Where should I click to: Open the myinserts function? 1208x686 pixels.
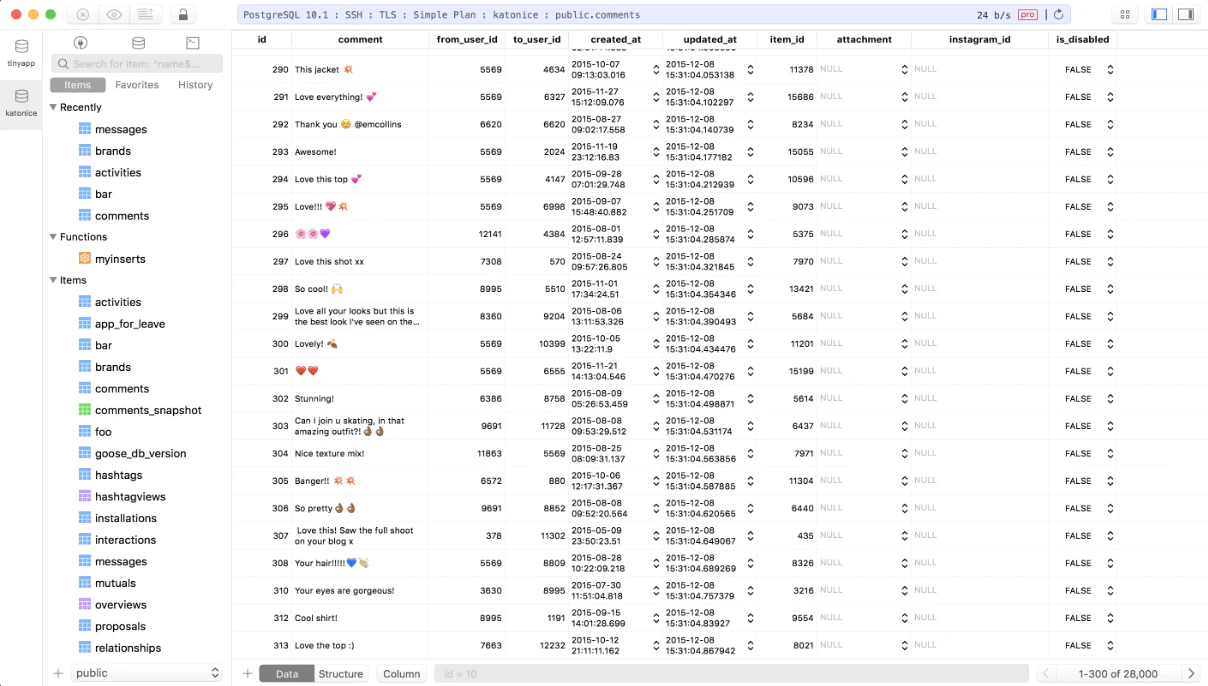(x=120, y=259)
